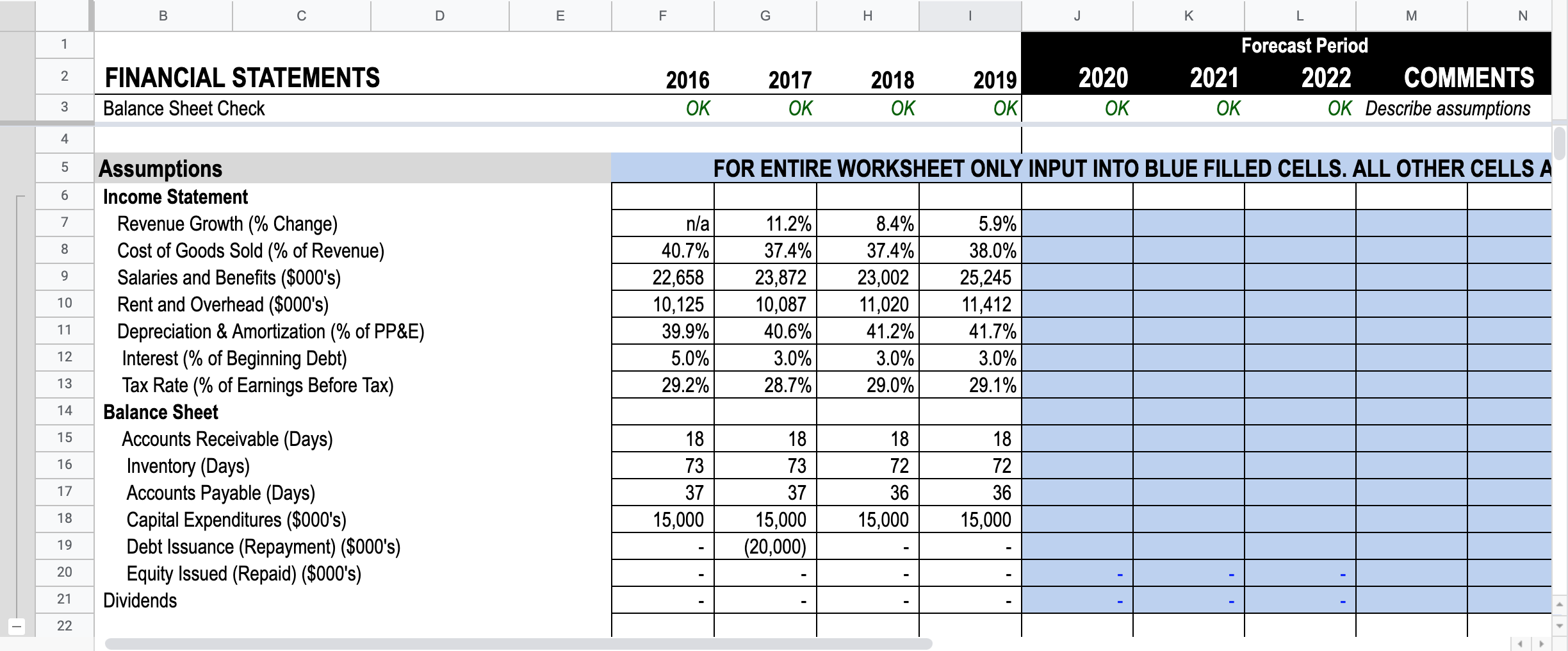Viewport: 1568px width, 651px height.
Task: Select row 19 header
Action: pos(65,546)
